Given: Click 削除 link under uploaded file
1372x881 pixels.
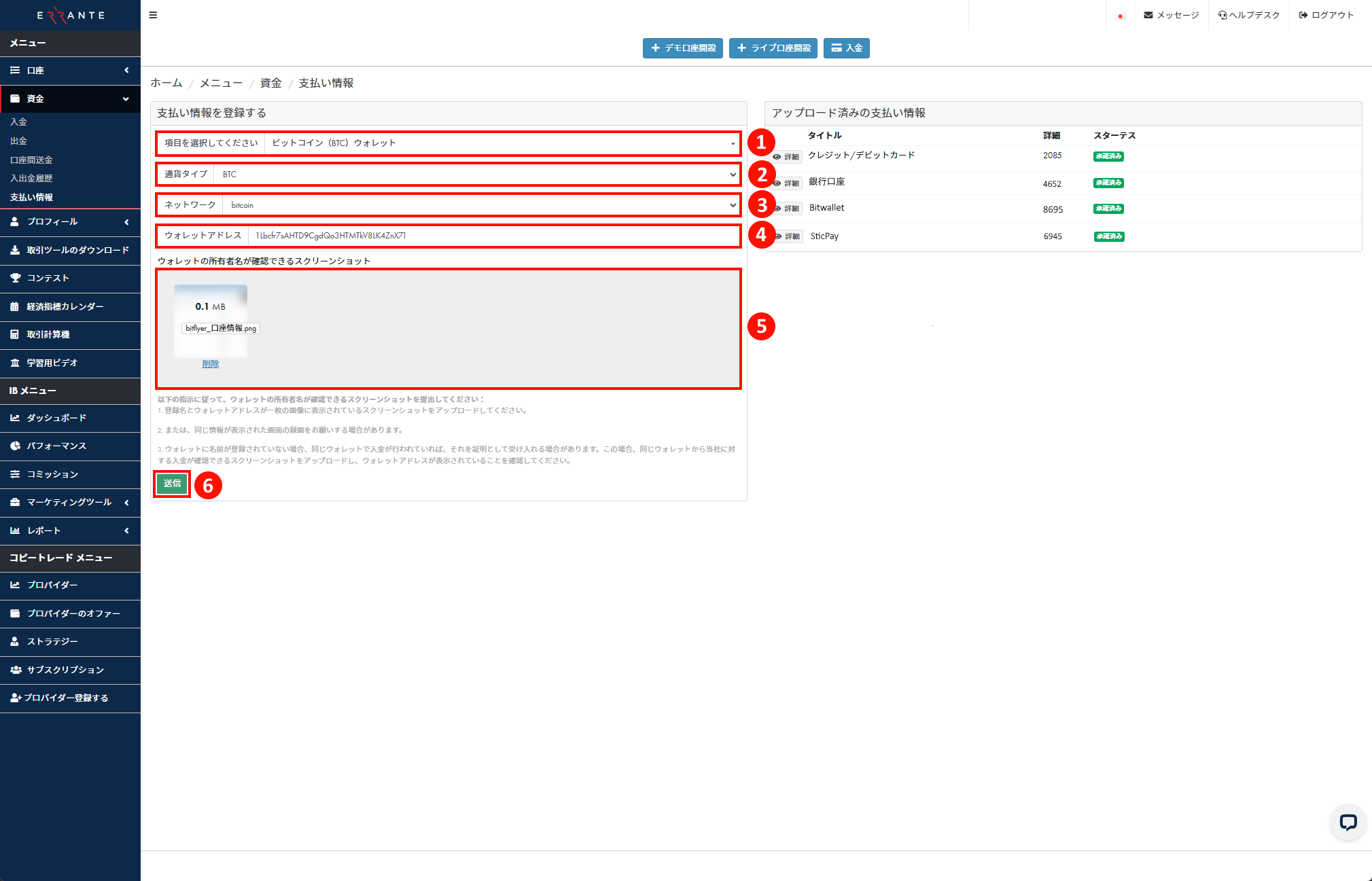Looking at the screenshot, I should pos(210,364).
